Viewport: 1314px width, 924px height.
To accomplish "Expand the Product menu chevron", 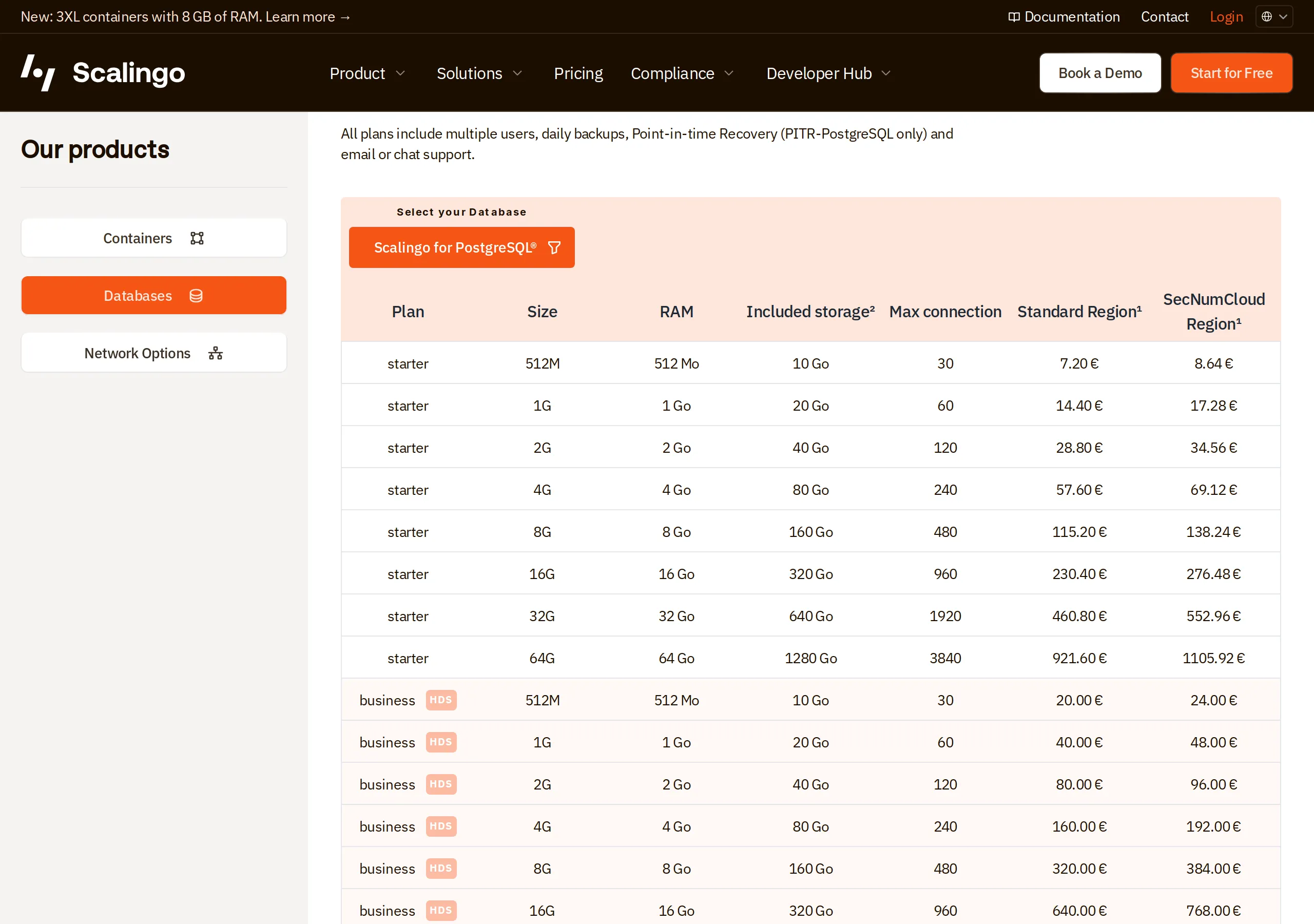I will [400, 73].
